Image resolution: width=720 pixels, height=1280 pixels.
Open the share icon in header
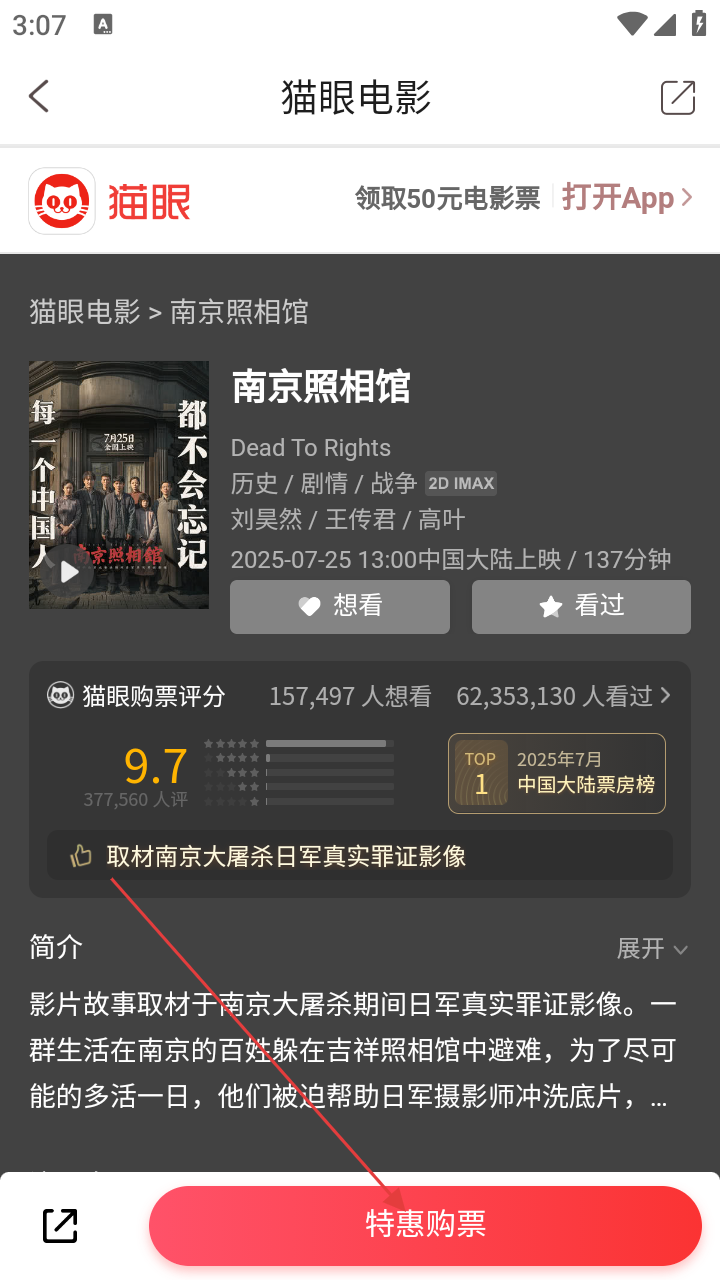[x=678, y=97]
